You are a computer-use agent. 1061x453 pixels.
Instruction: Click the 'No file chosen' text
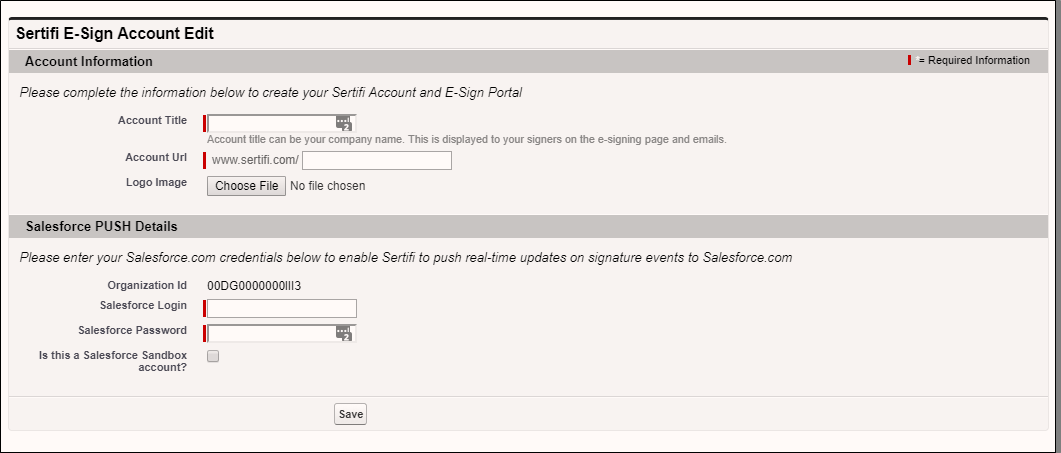(x=328, y=186)
